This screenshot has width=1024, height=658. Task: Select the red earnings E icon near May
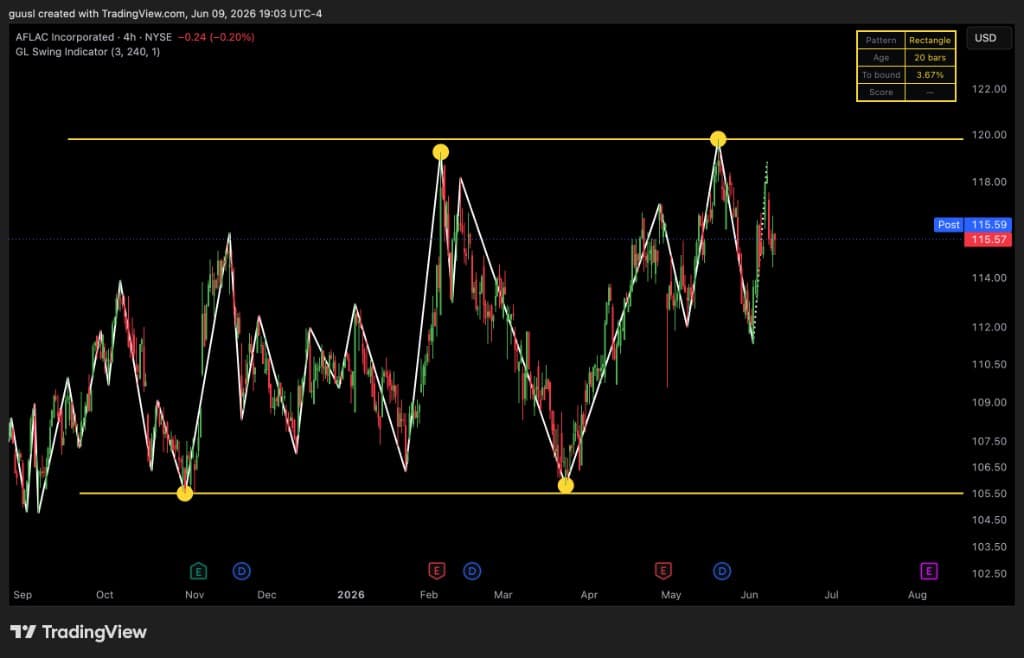[663, 571]
